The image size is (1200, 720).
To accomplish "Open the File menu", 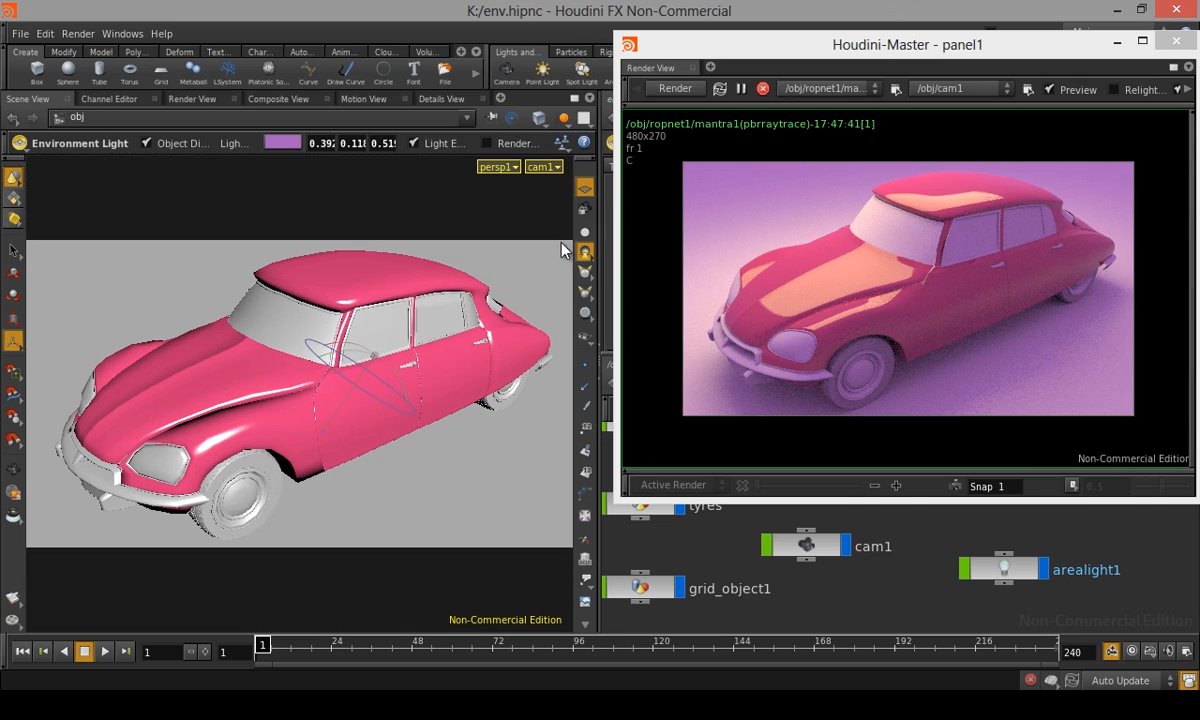I will tap(20, 34).
